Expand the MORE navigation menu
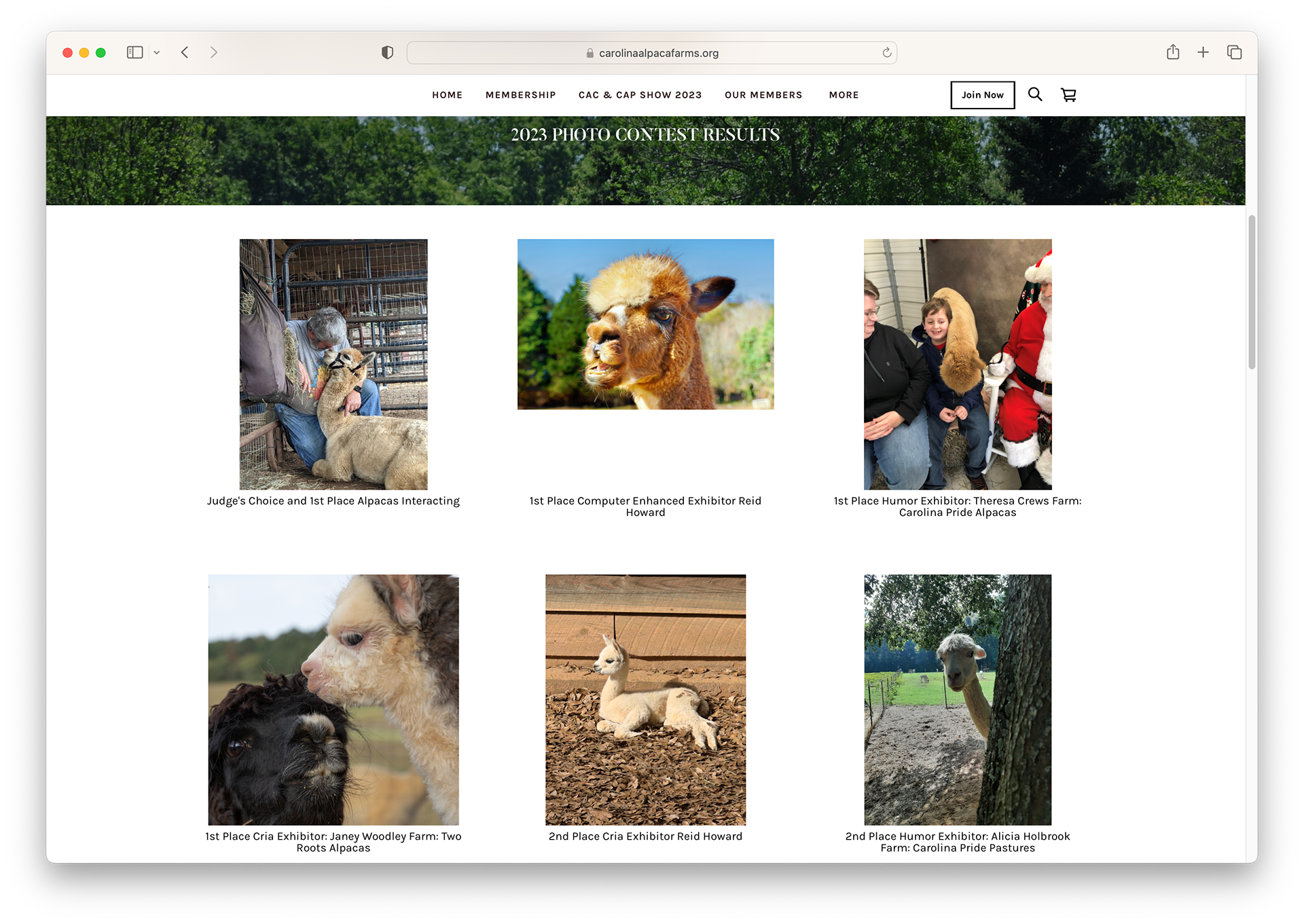 [x=844, y=95]
